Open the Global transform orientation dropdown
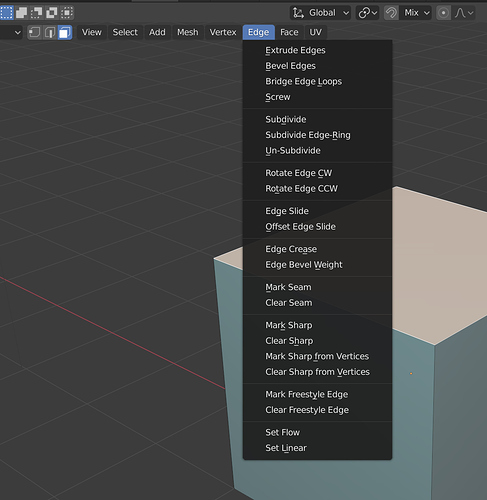This screenshot has width=487, height=500. tap(320, 13)
